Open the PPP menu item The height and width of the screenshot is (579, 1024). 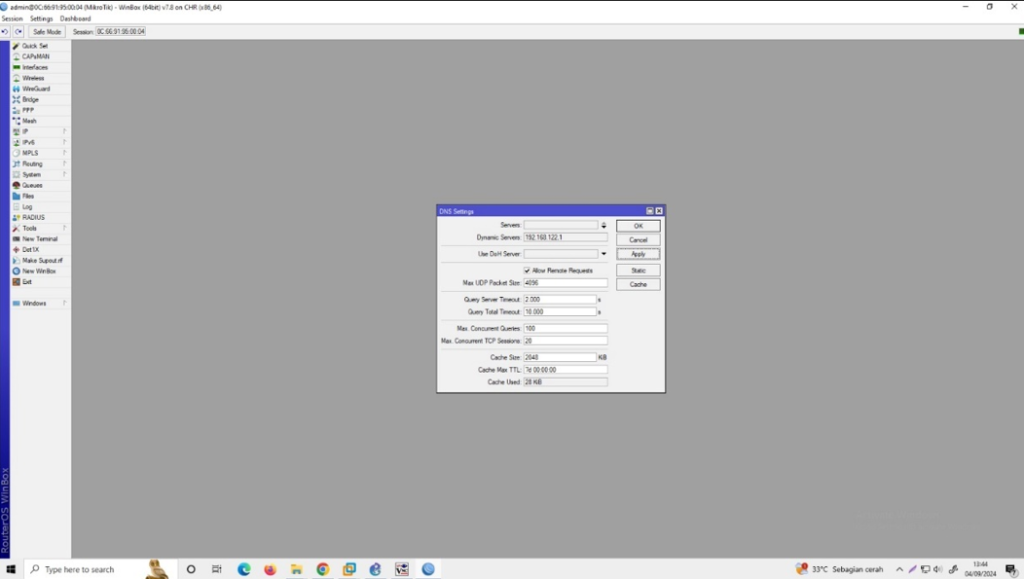pos(28,110)
